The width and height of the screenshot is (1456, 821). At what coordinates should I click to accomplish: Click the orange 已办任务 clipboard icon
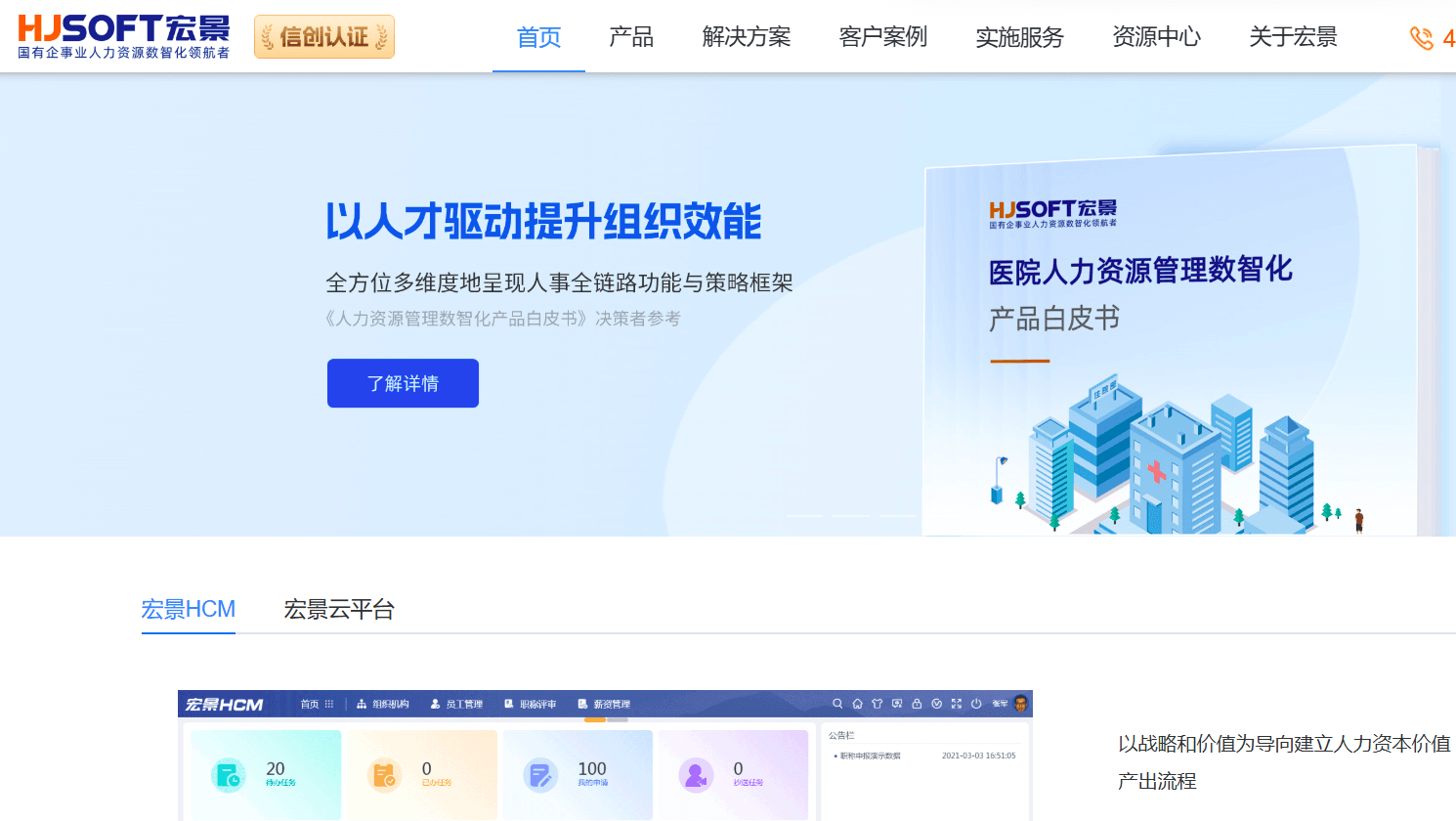click(x=385, y=775)
